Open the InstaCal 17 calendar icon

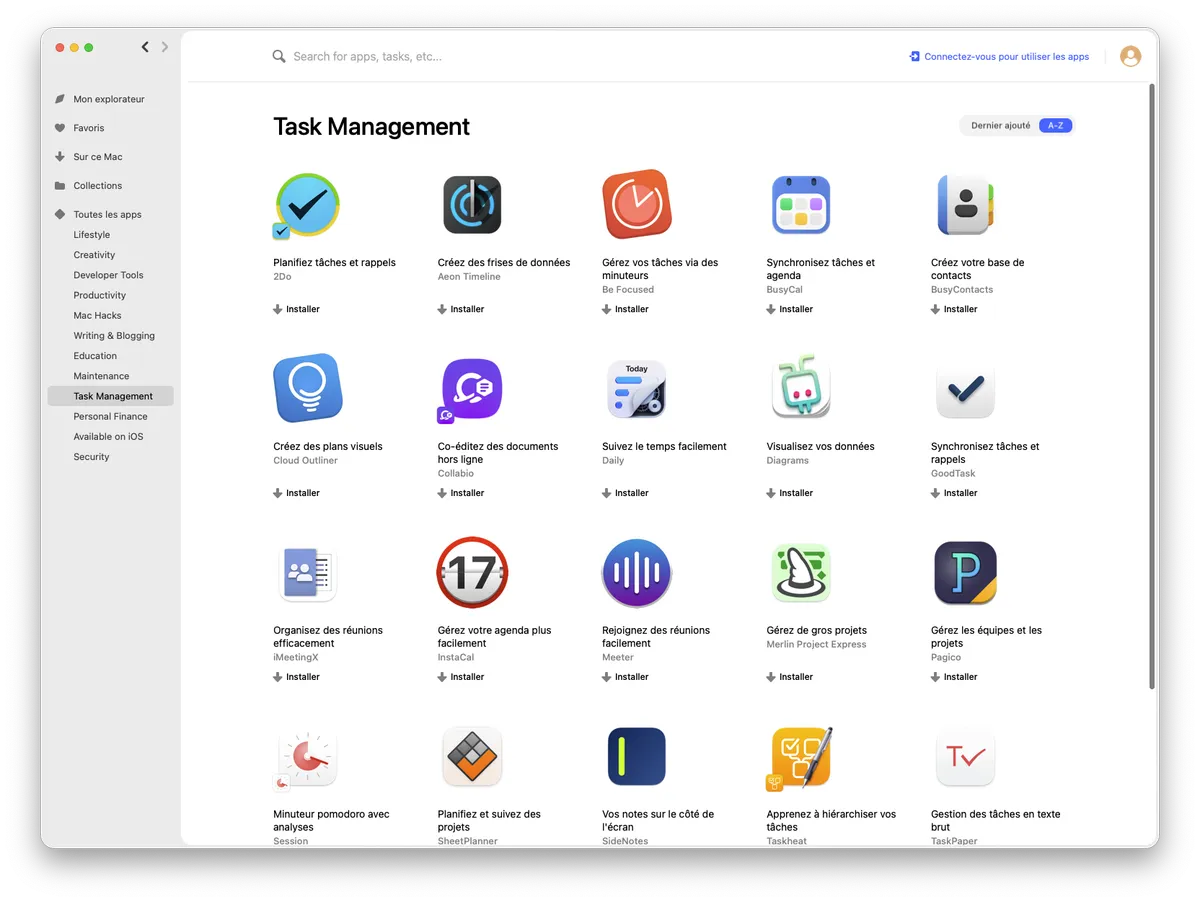(x=472, y=573)
